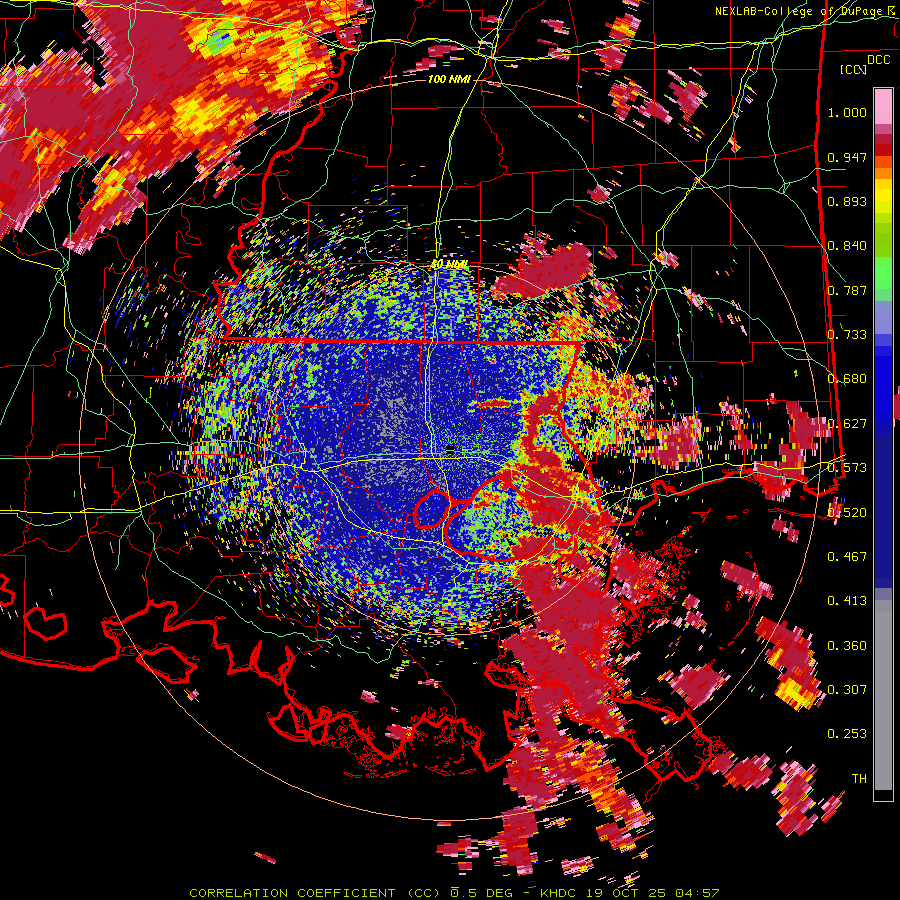Click CORRELATION COEFFICIENT in the bottom caption

(x=292, y=893)
